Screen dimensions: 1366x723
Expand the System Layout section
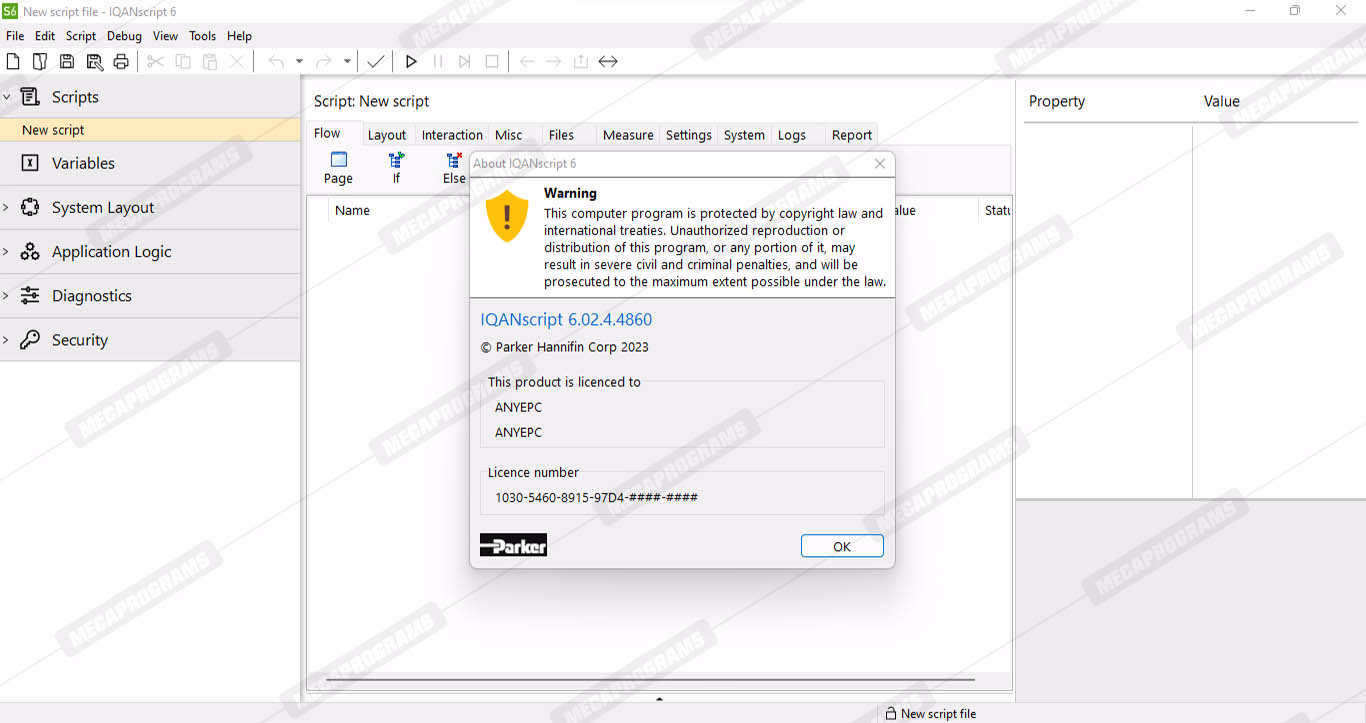click(x=6, y=208)
